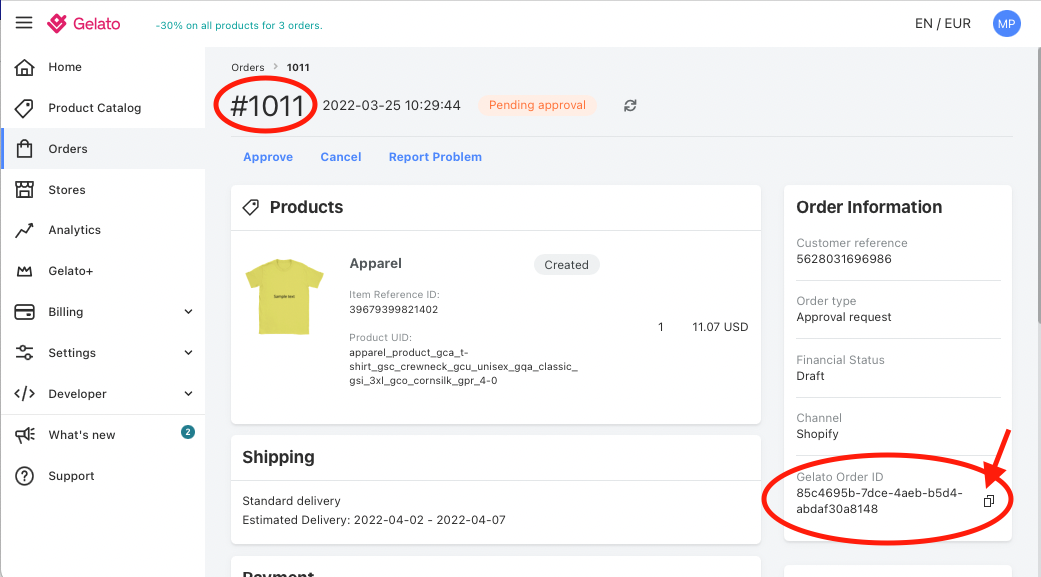
Task: Click the Shipping section heading
Action: [278, 457]
